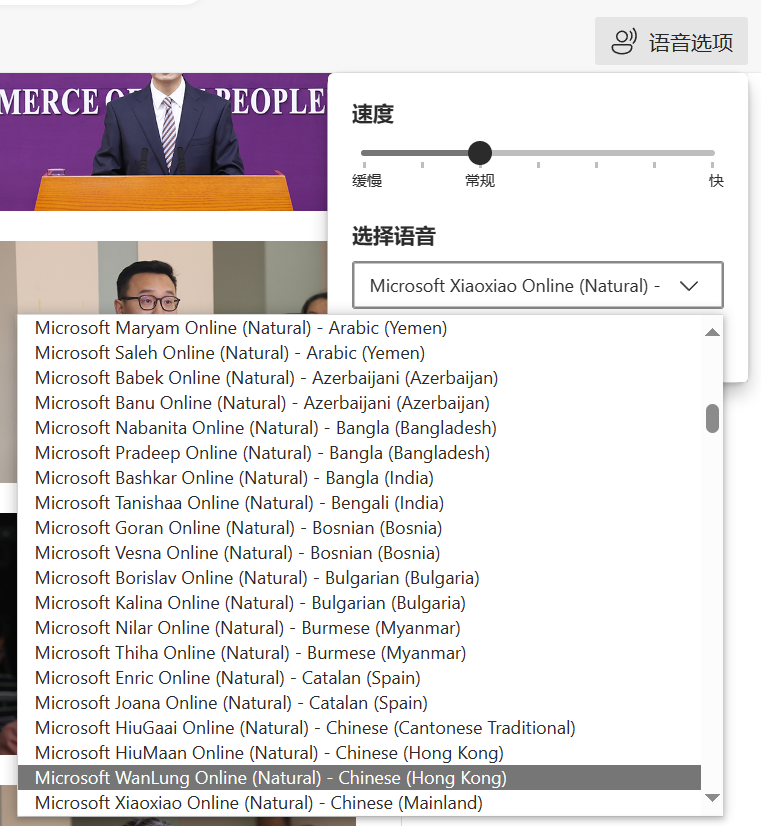Click the voice list scrollbar thumb
The image size is (761, 826).
click(712, 419)
